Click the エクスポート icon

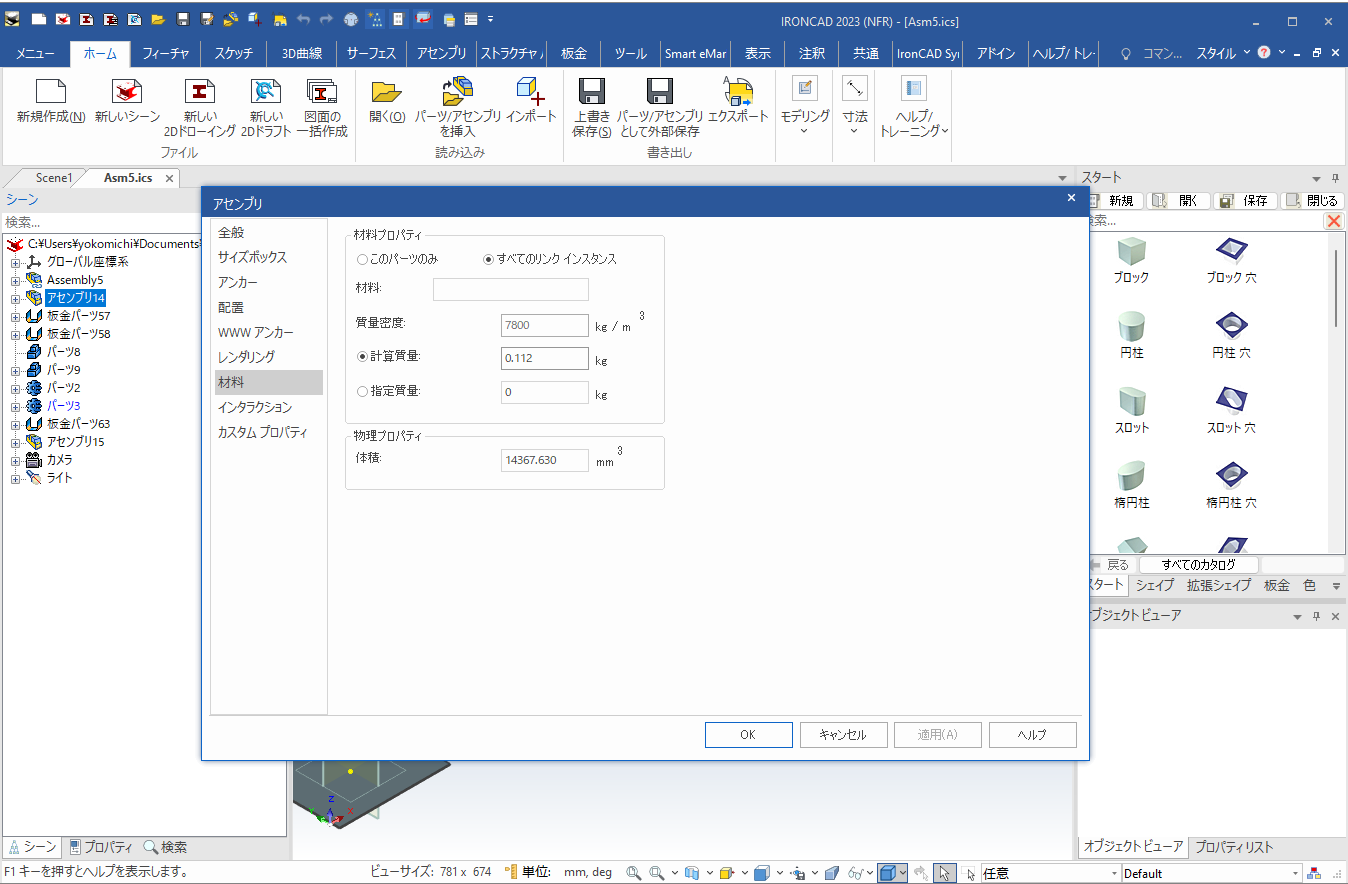coord(738,93)
